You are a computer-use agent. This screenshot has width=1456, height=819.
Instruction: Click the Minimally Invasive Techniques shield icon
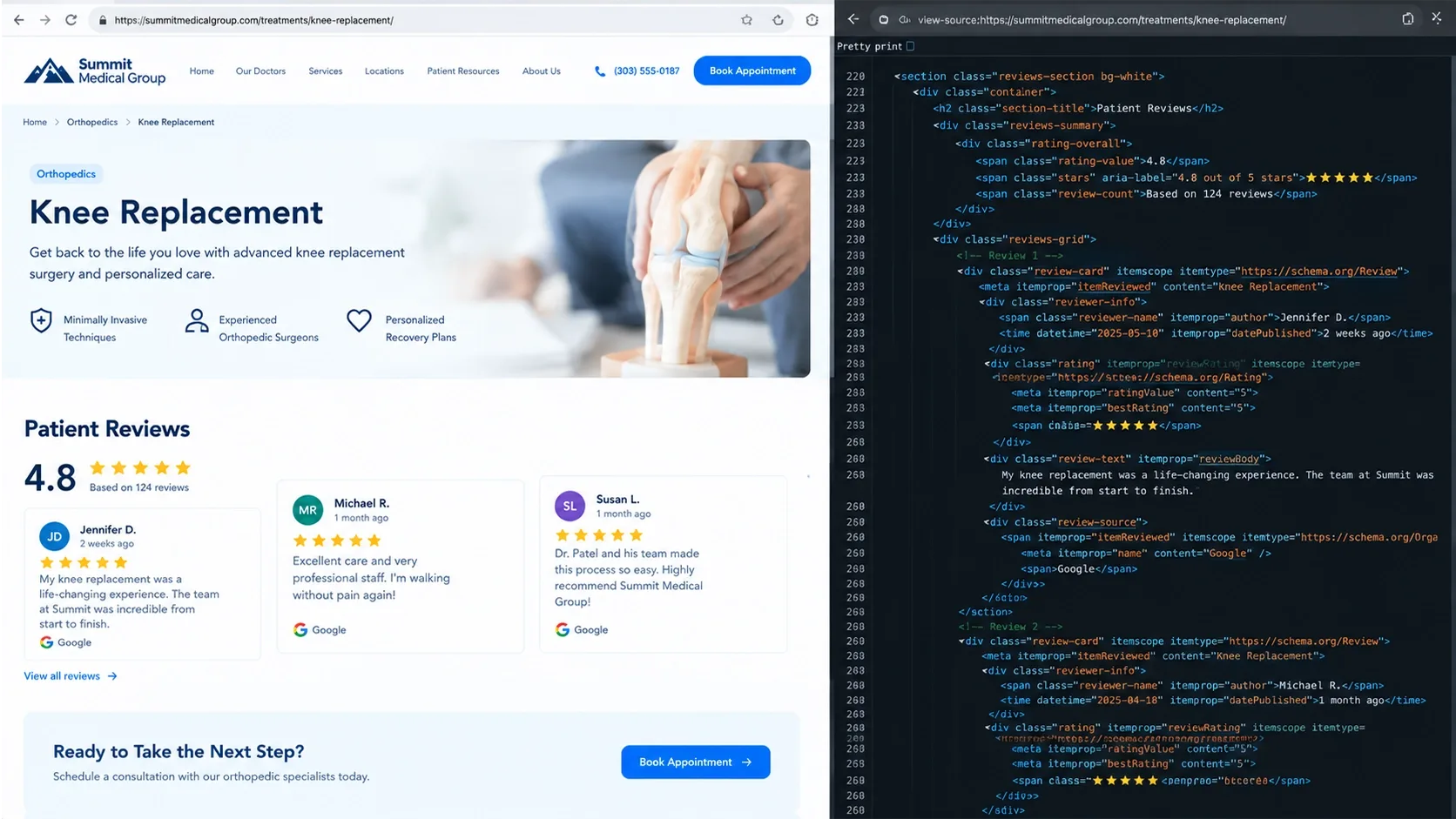click(x=41, y=321)
